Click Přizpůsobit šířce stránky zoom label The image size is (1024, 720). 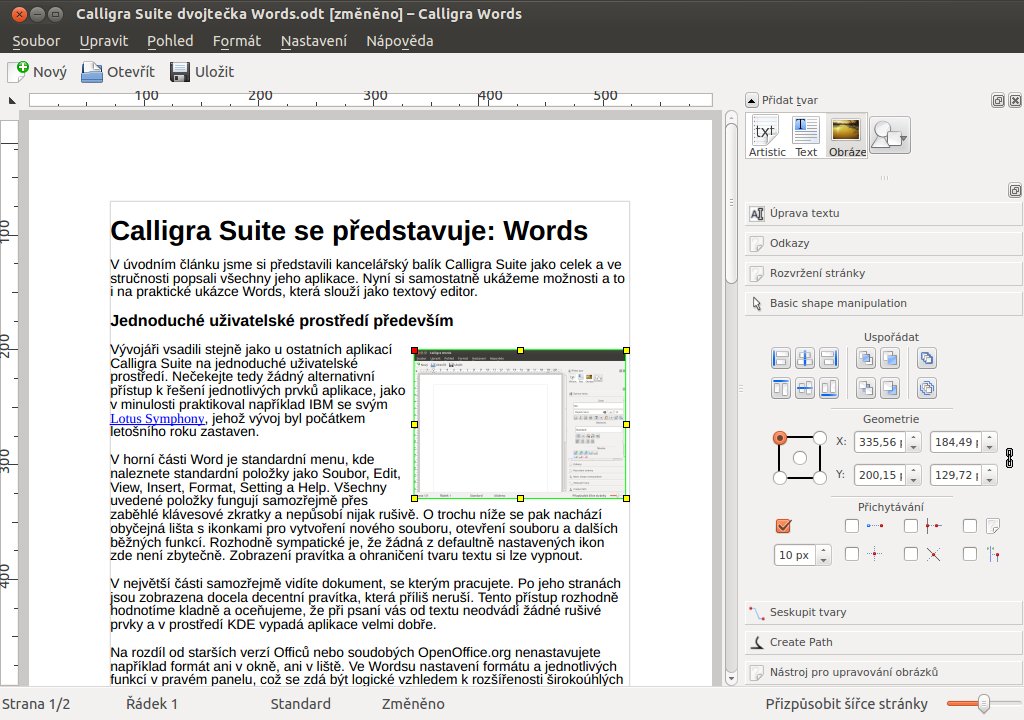click(x=846, y=704)
